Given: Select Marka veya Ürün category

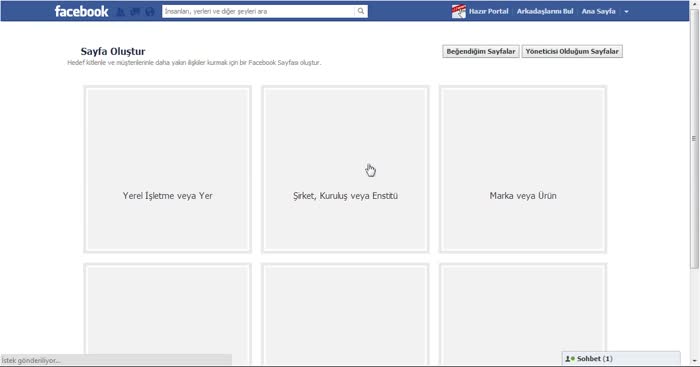Looking at the screenshot, I should pos(523,169).
